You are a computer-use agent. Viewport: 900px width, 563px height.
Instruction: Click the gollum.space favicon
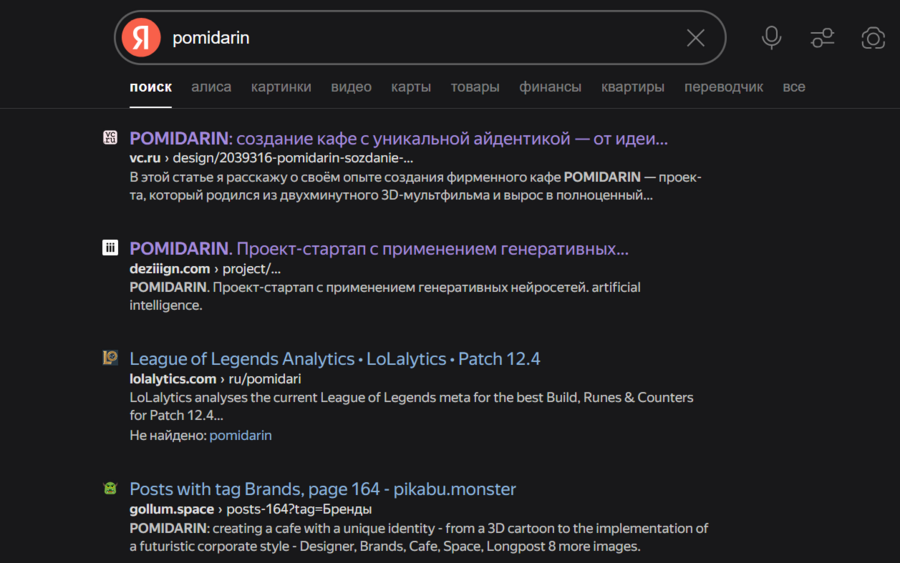(110, 488)
